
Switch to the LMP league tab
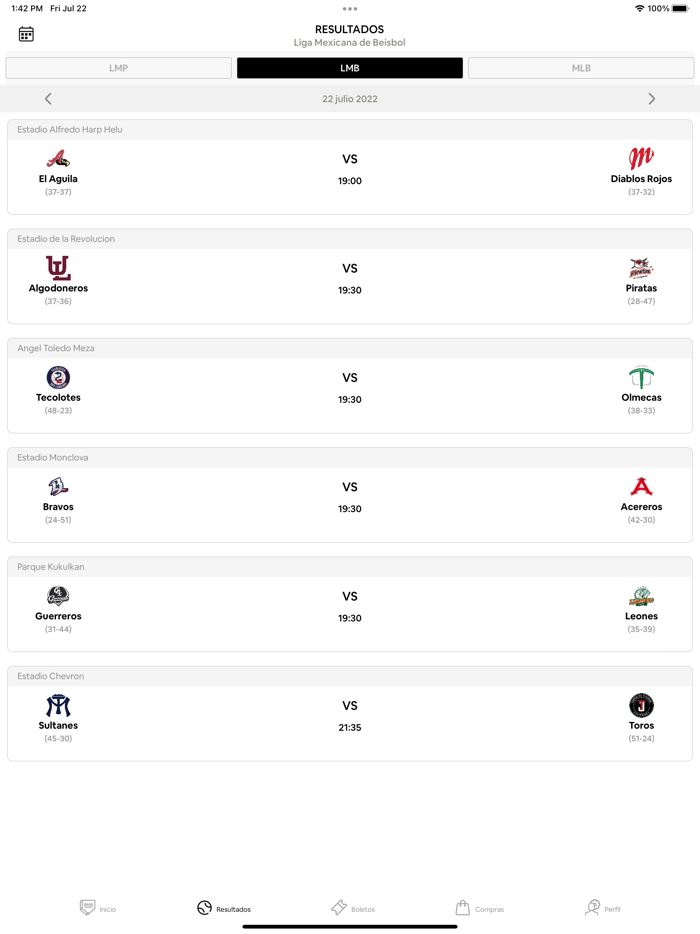119,68
